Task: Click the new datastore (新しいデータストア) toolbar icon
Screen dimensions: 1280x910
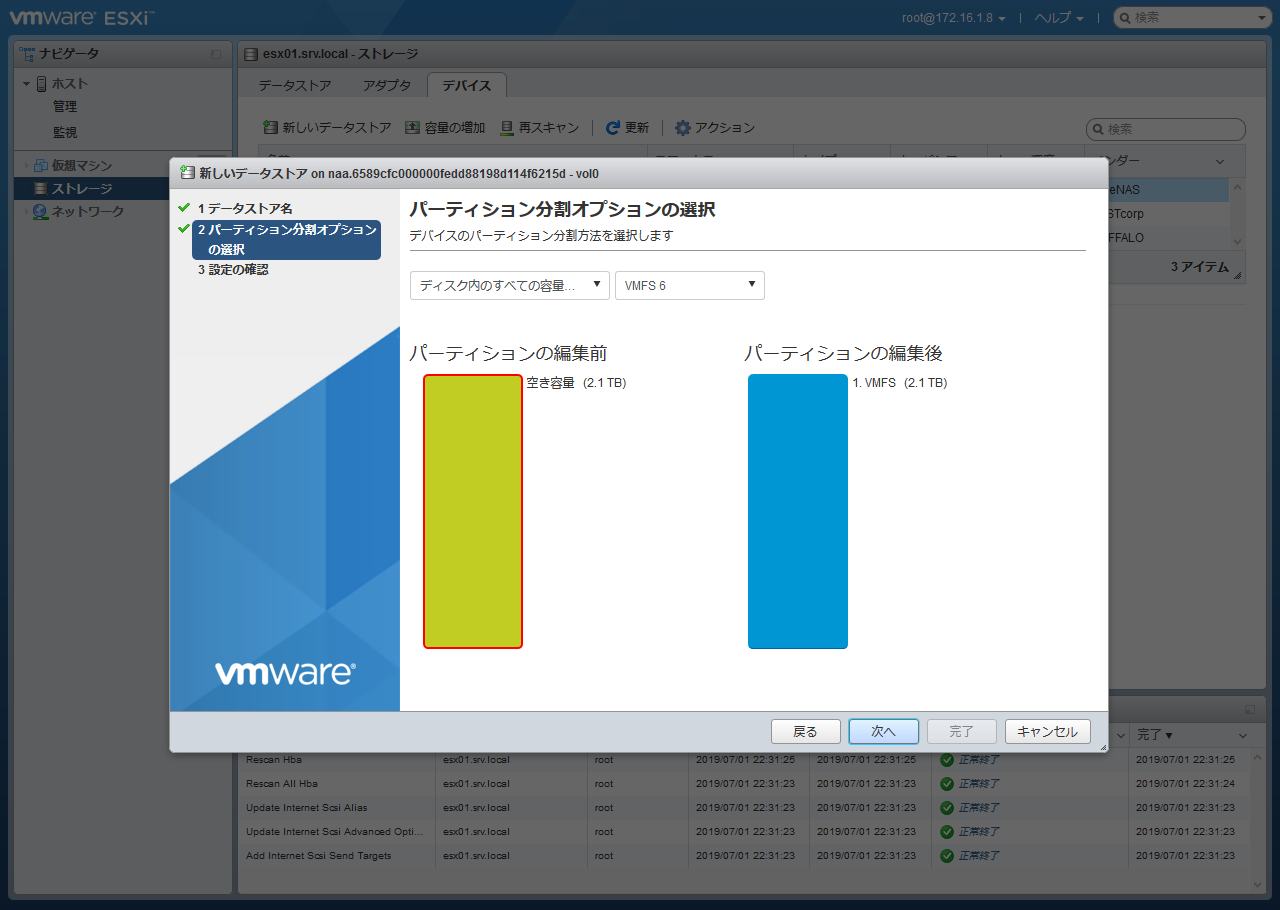Action: [270, 128]
